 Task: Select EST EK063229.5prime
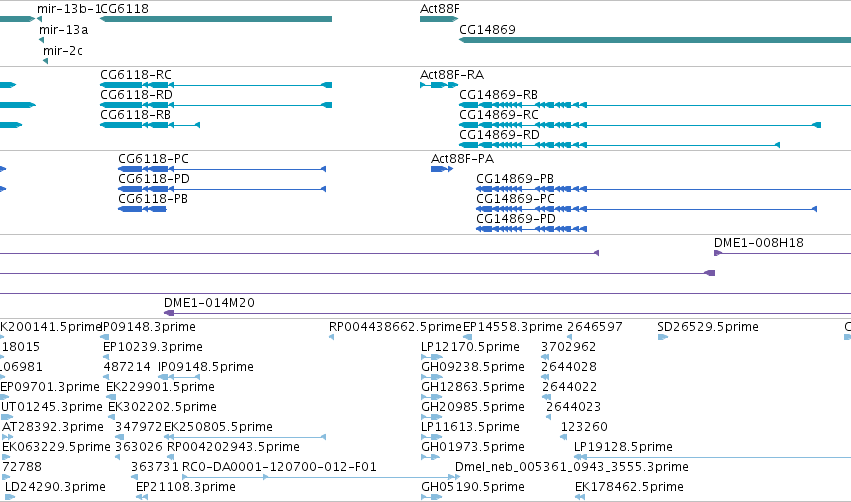[56, 447]
